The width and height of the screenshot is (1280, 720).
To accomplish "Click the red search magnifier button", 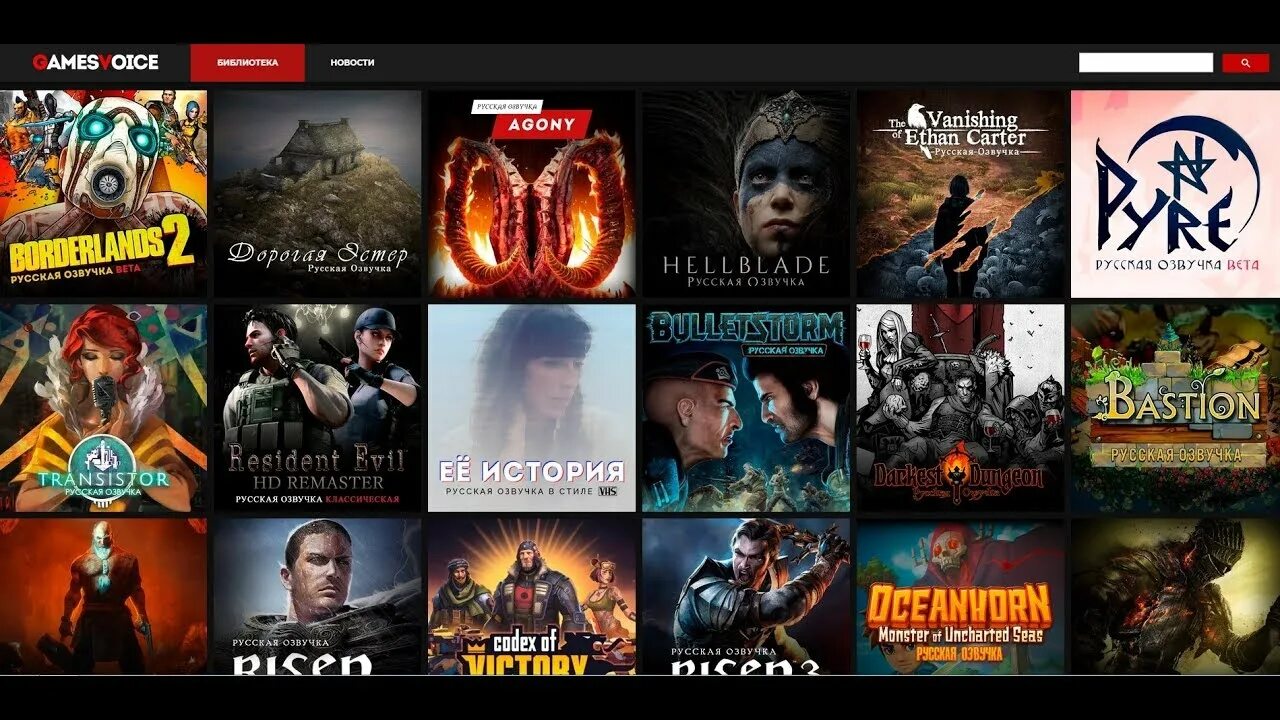I will pyautogui.click(x=1245, y=63).
